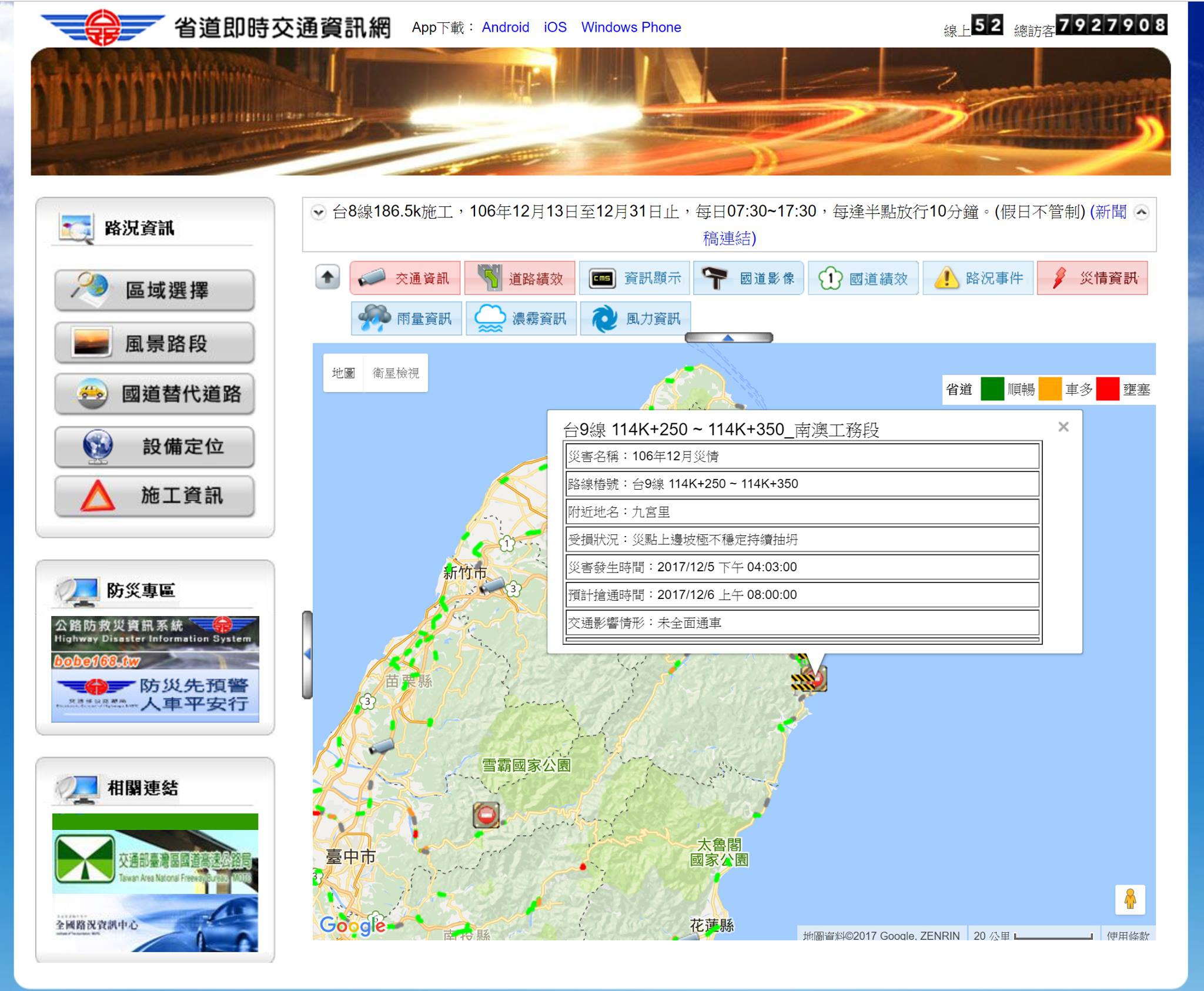Toggle the 路況事件 road event layer
Screen dimensions: 1204x991
pyautogui.click(x=978, y=278)
